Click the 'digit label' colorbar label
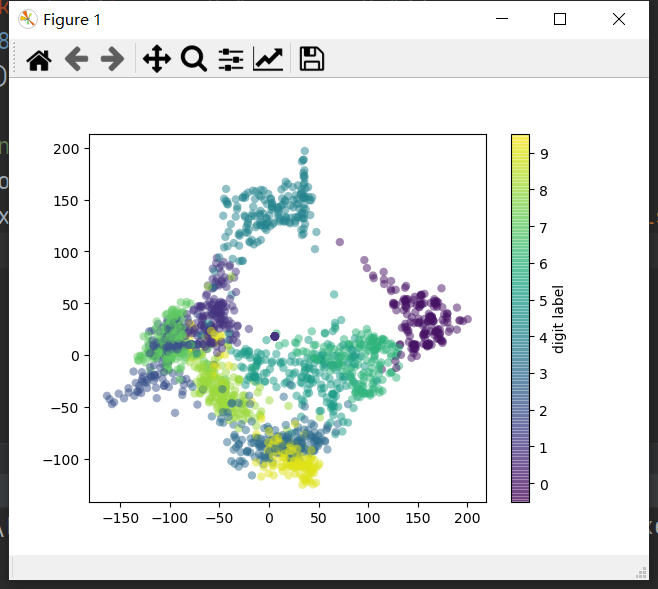 click(559, 318)
